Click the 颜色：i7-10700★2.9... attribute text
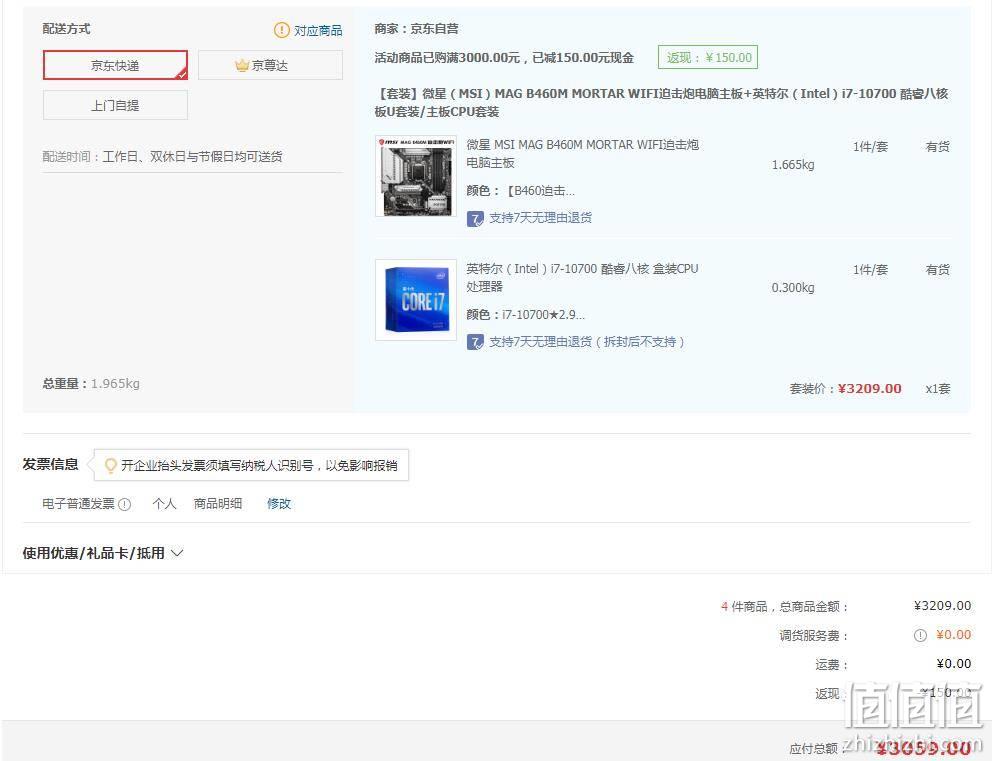Screen dimensions: 992x761 click(x=525, y=314)
